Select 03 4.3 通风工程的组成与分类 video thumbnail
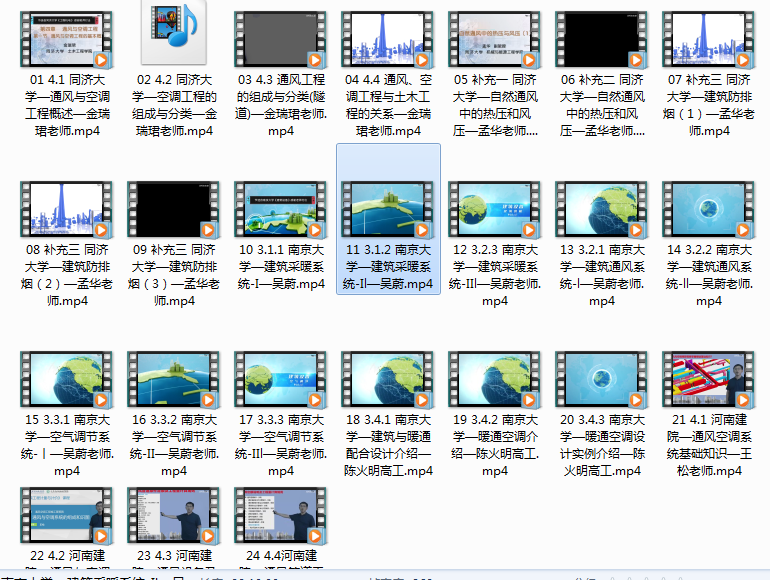The image size is (770, 580). 281,39
